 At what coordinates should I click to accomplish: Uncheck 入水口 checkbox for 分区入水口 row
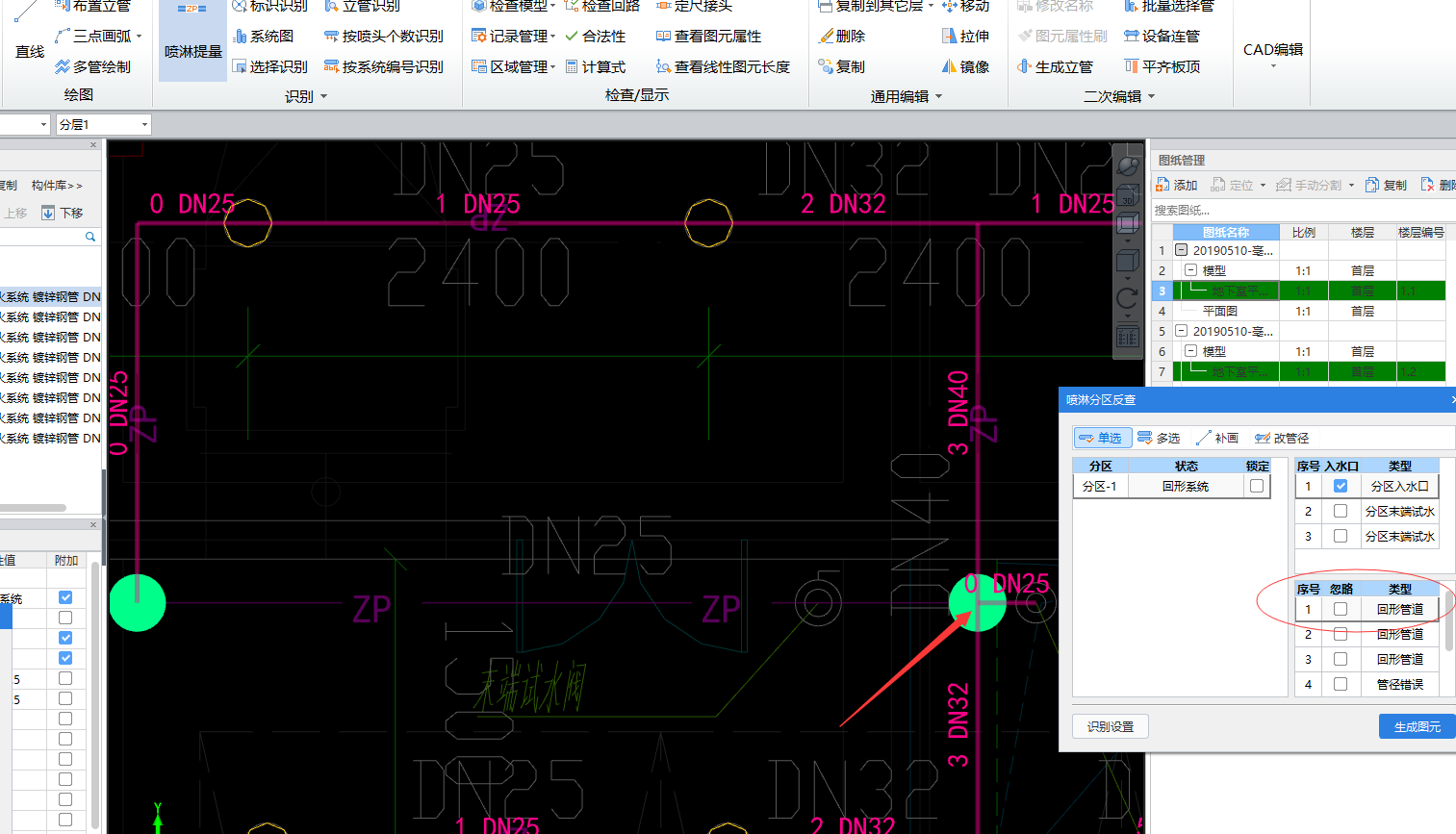[1341, 486]
